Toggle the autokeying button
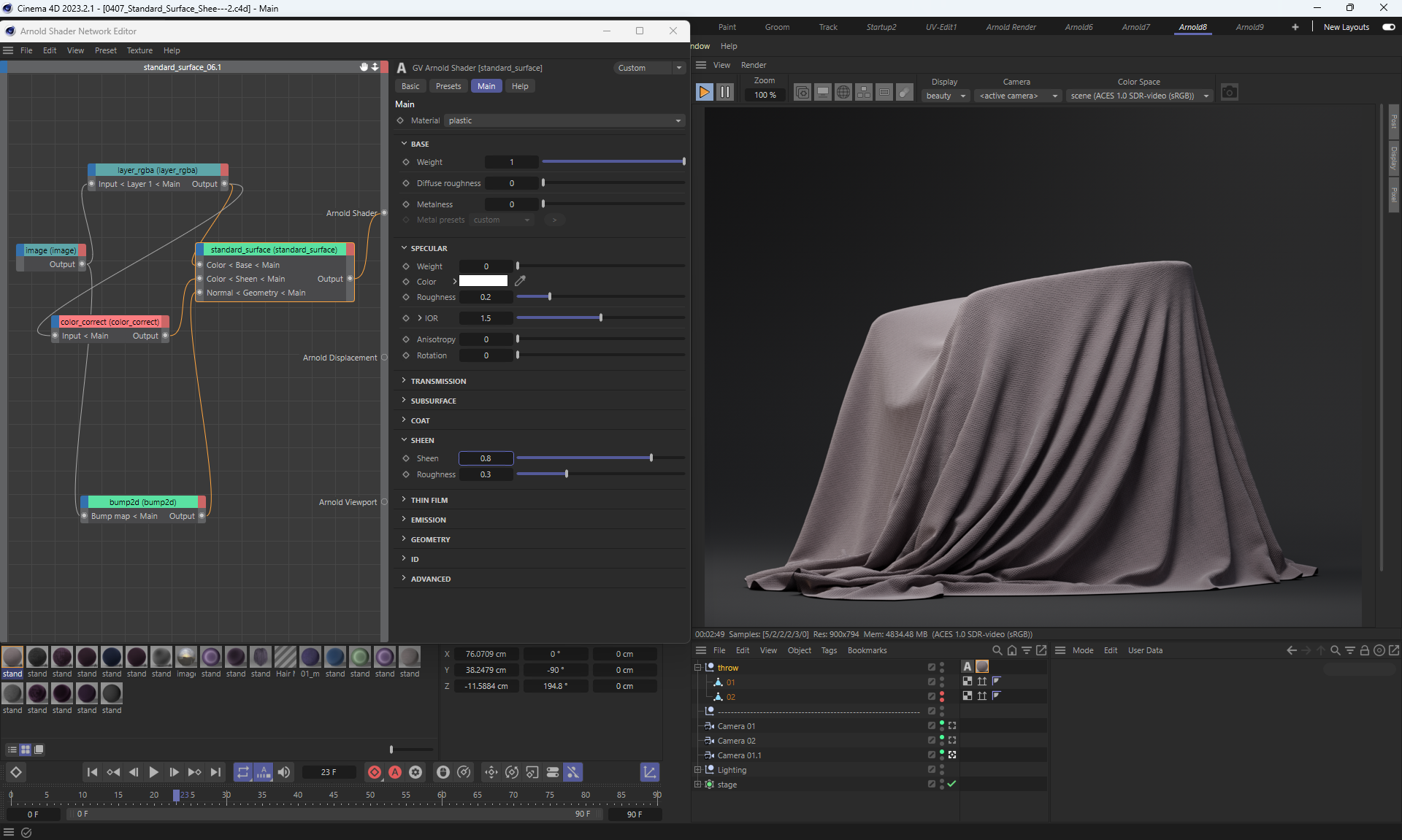 click(395, 772)
